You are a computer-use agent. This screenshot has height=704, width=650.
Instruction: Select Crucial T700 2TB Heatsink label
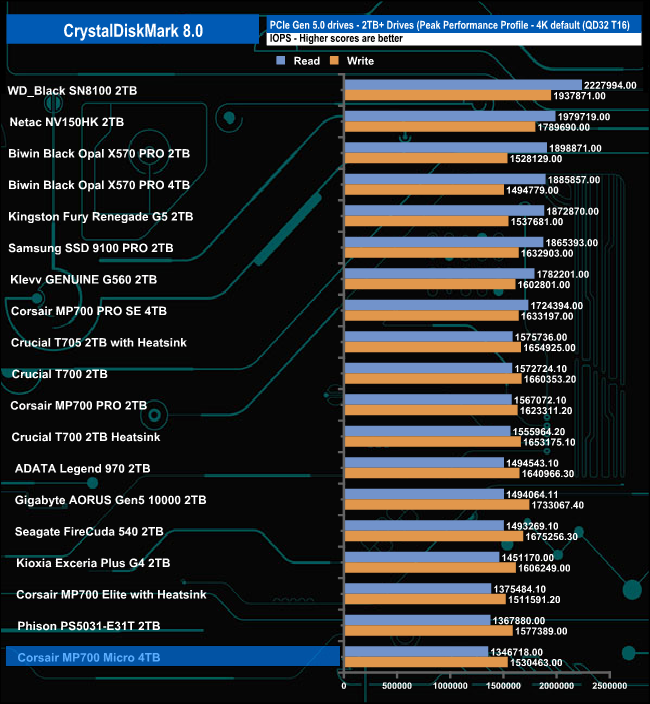click(x=86, y=437)
